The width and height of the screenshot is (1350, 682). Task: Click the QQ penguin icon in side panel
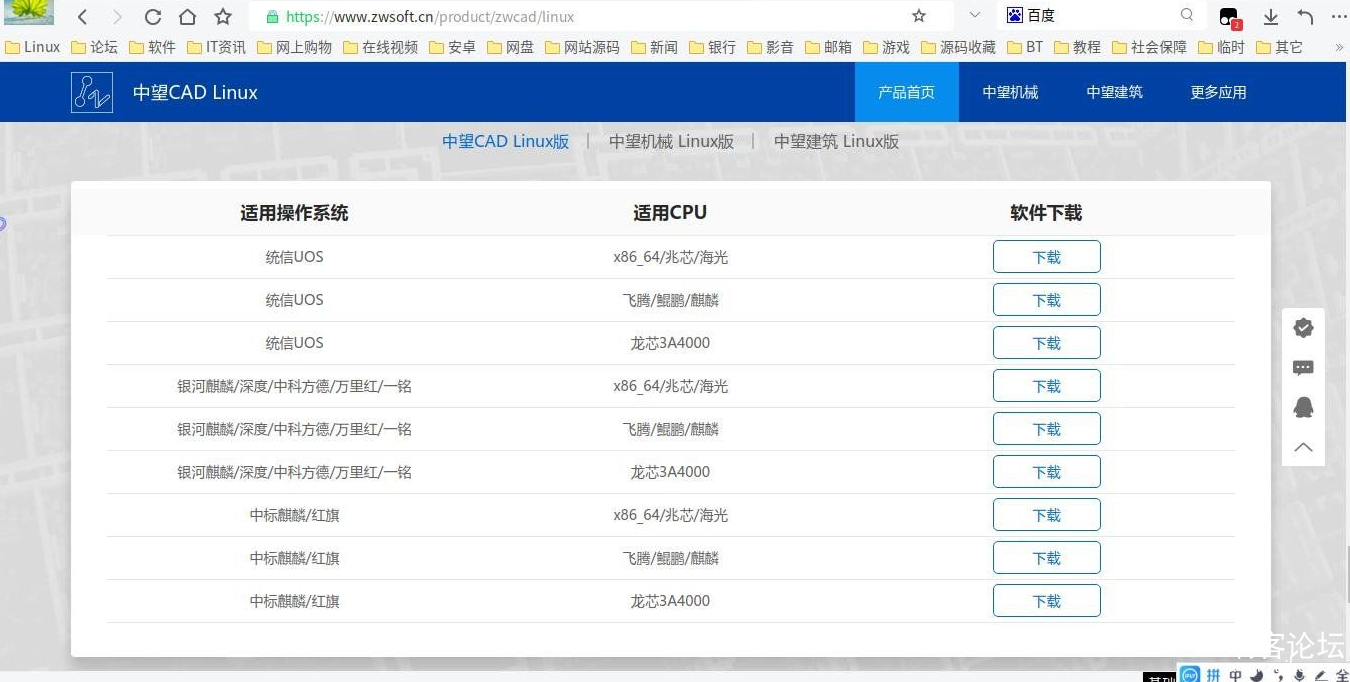(x=1303, y=407)
